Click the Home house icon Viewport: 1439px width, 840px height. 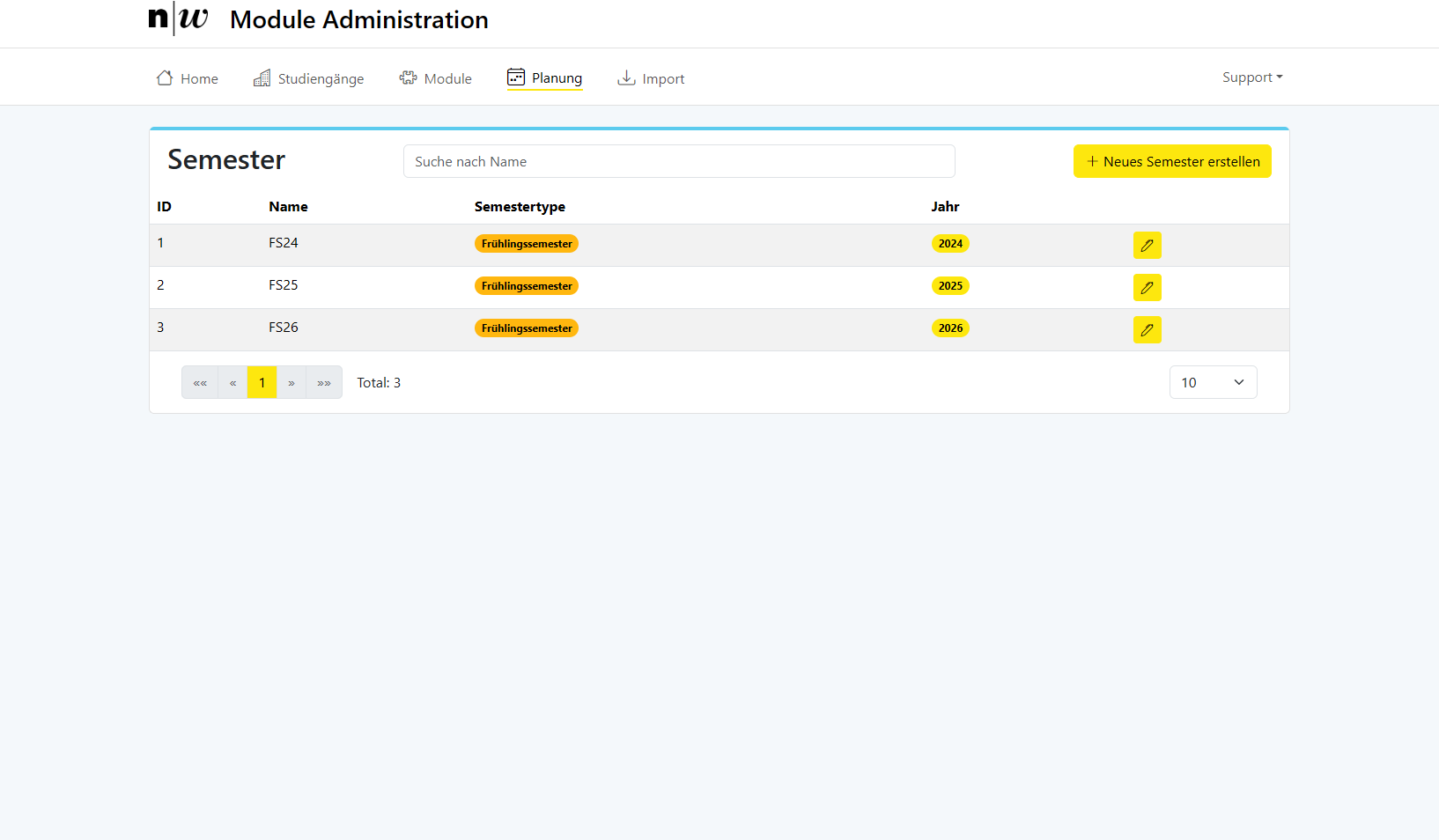tap(165, 78)
